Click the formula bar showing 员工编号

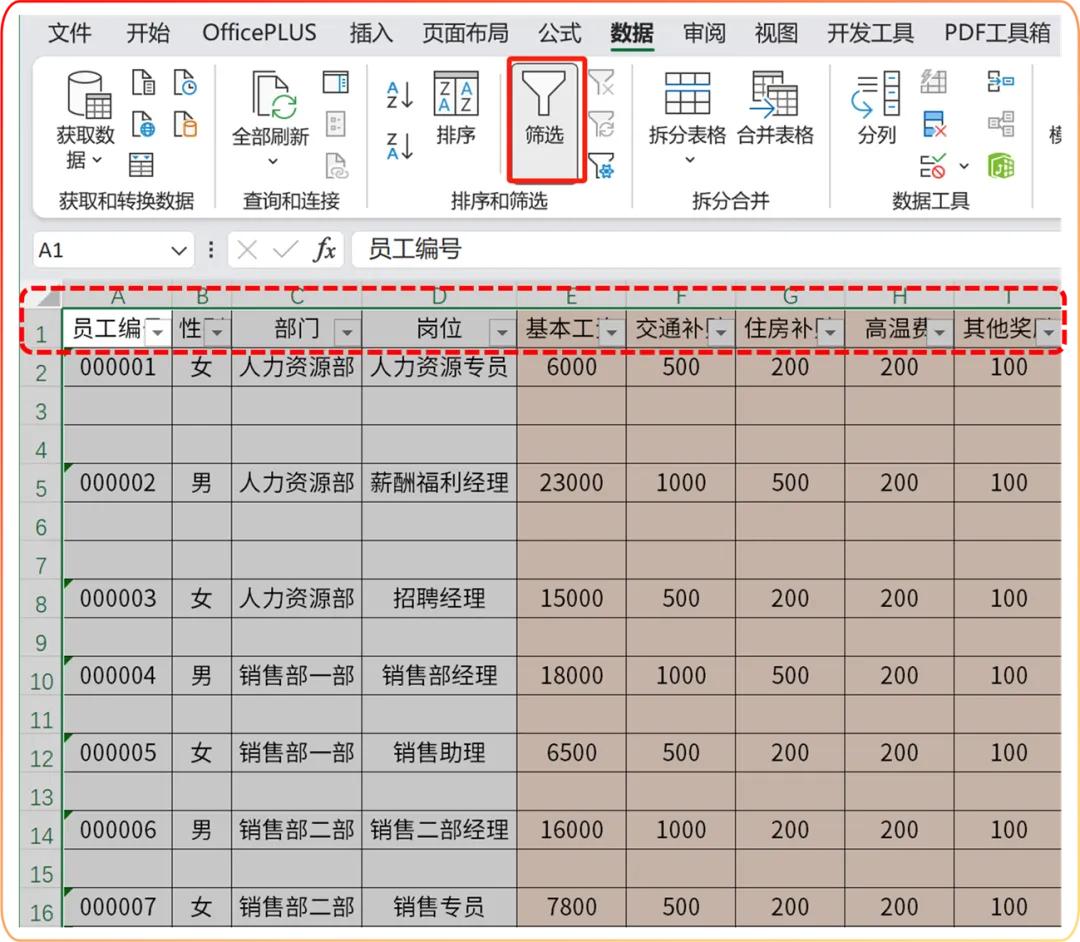coord(706,249)
